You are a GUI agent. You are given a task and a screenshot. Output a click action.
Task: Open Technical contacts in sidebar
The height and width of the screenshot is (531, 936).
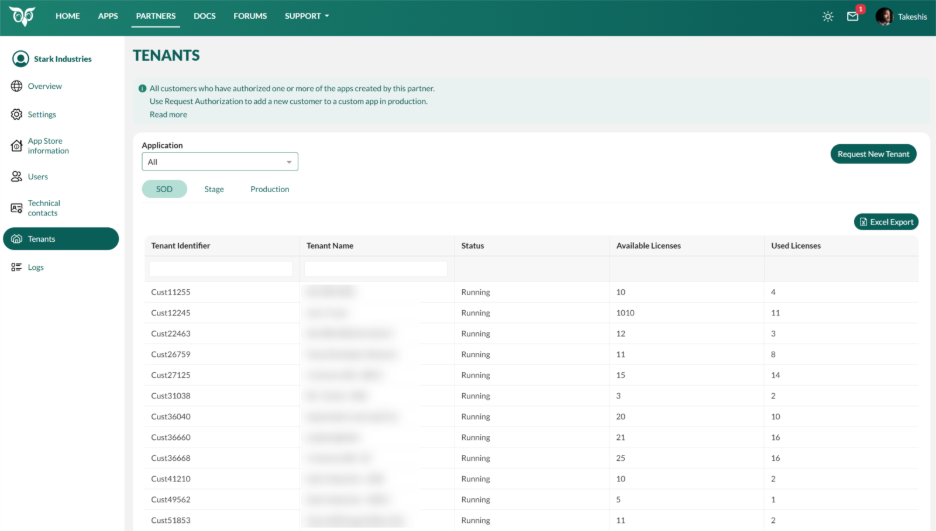(x=43, y=208)
